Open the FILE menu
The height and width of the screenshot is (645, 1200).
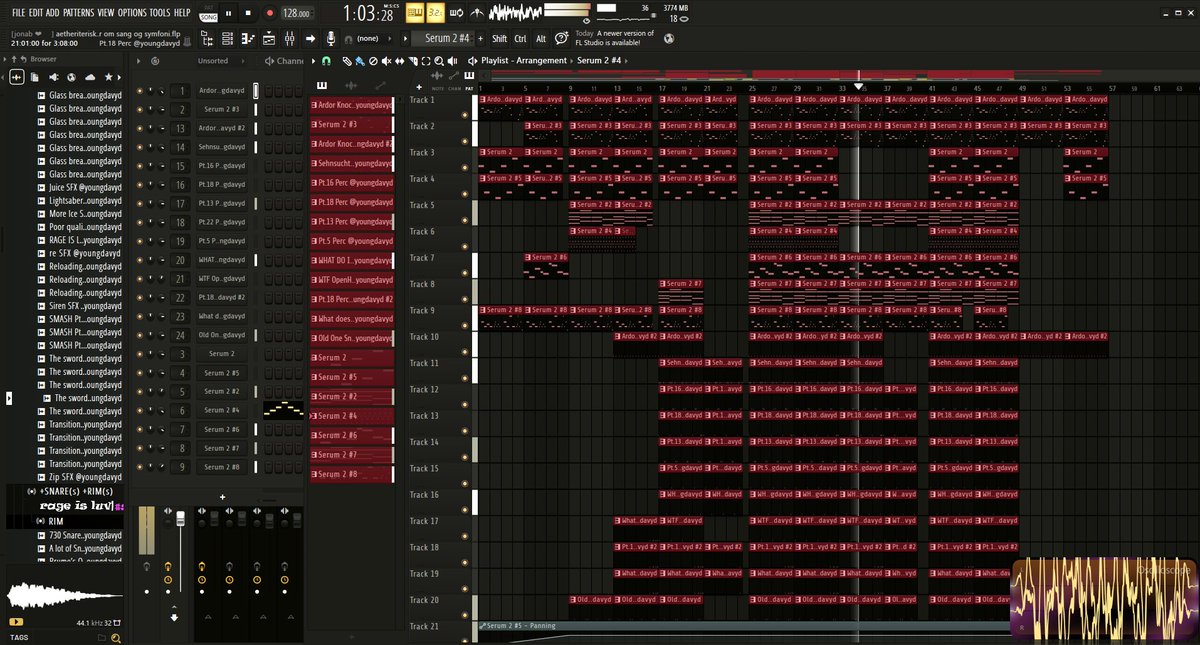tap(18, 13)
